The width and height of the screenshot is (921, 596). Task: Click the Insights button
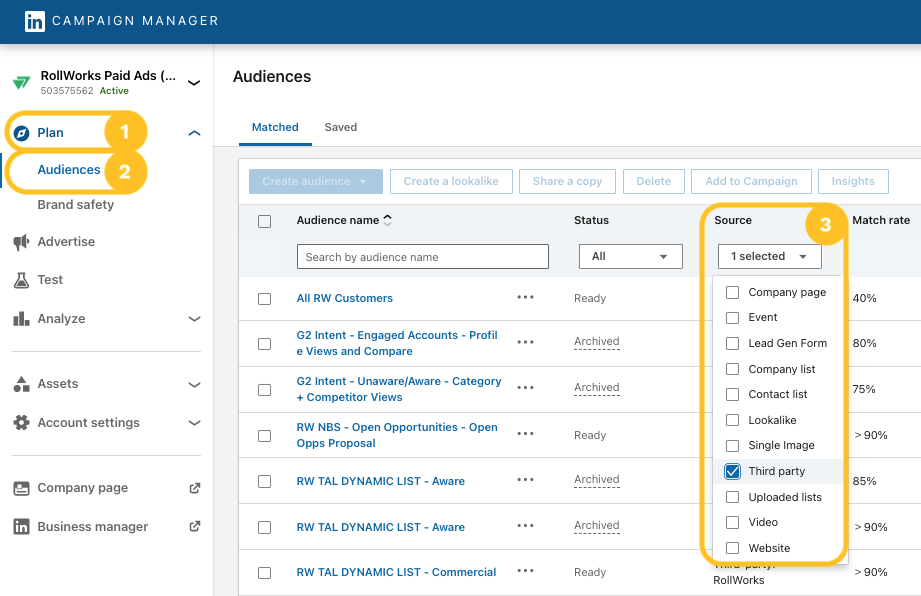853,181
